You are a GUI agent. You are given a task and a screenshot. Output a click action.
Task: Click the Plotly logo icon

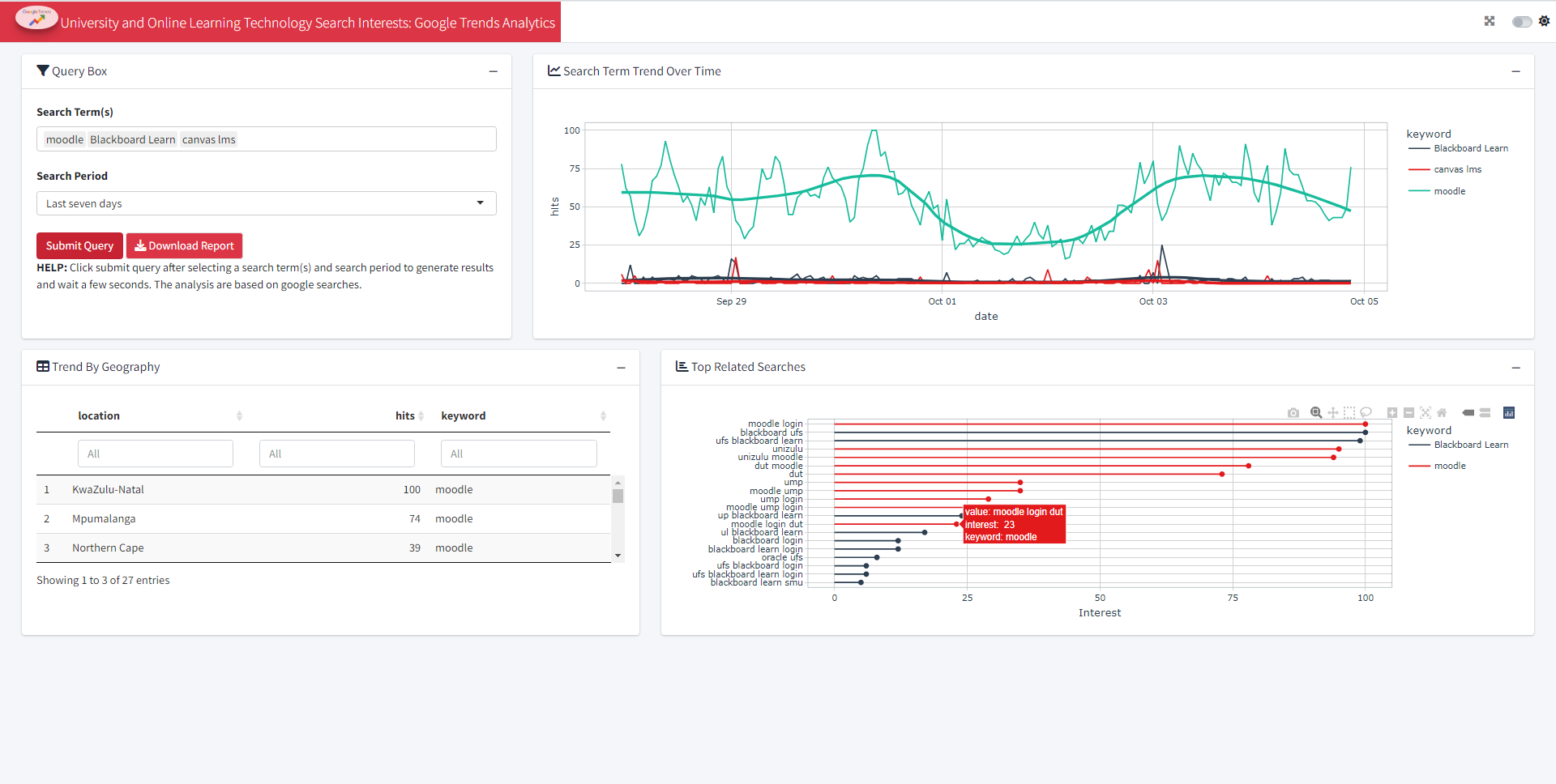pos(1509,413)
